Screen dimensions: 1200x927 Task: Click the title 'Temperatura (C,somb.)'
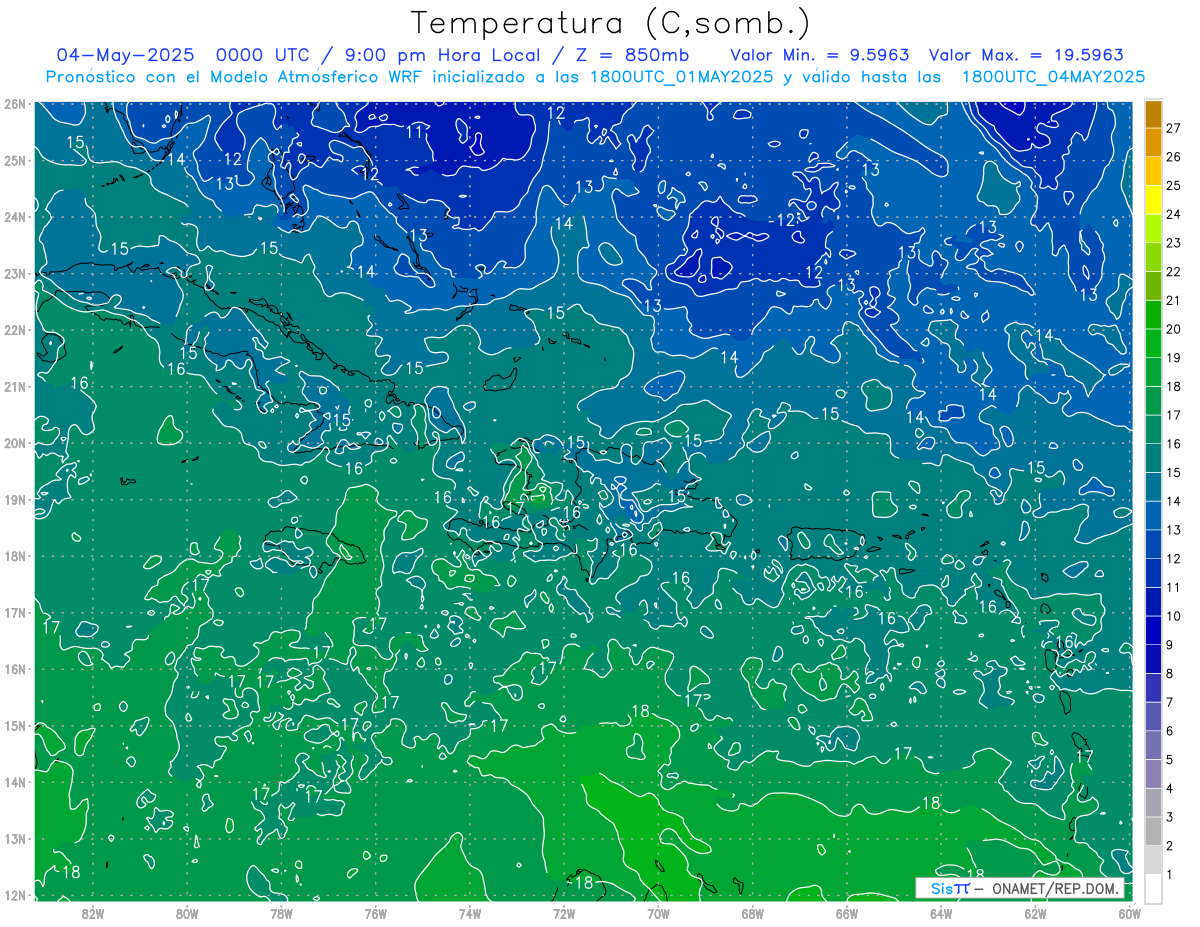(x=610, y=24)
